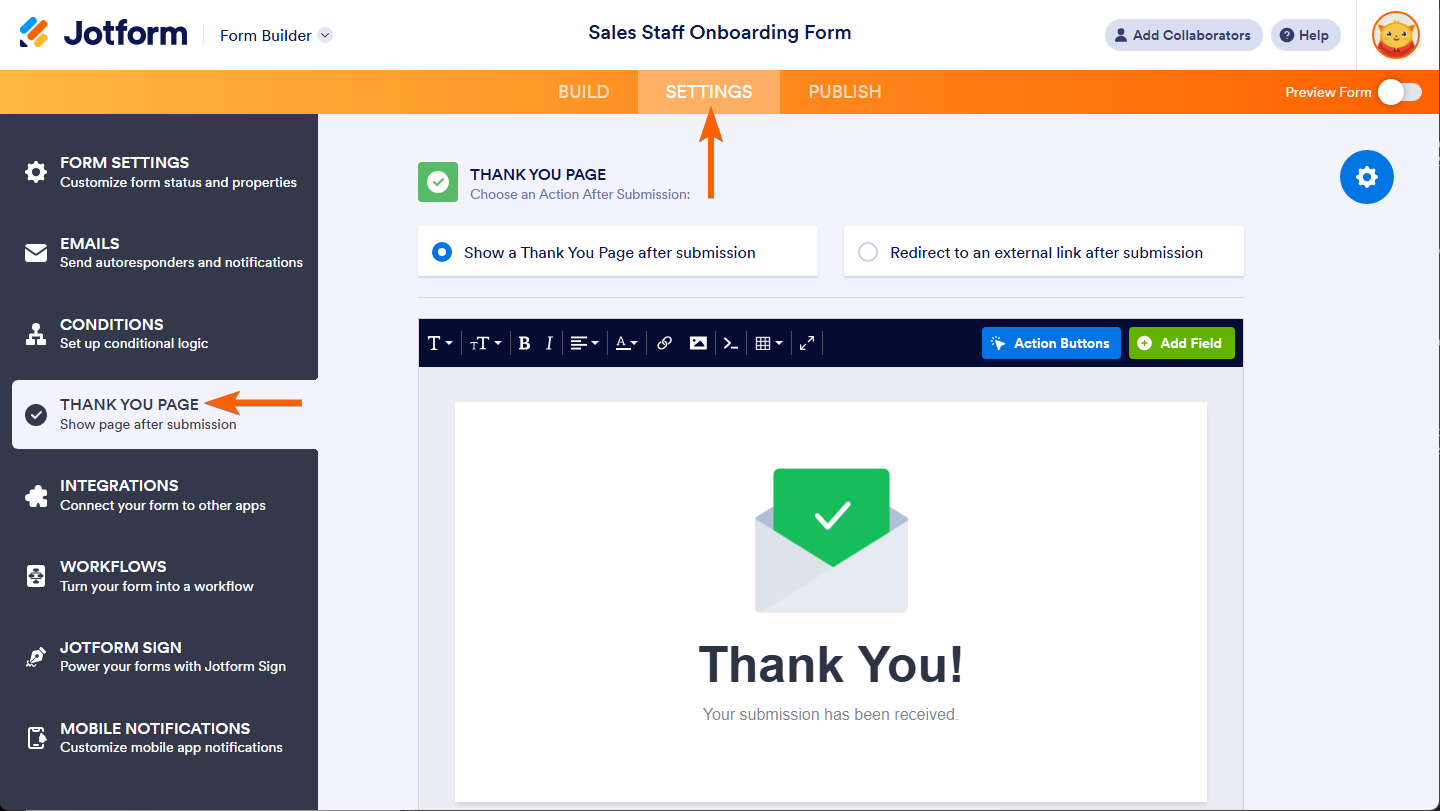
Task: Toggle the Preview Form switch
Action: click(1399, 92)
